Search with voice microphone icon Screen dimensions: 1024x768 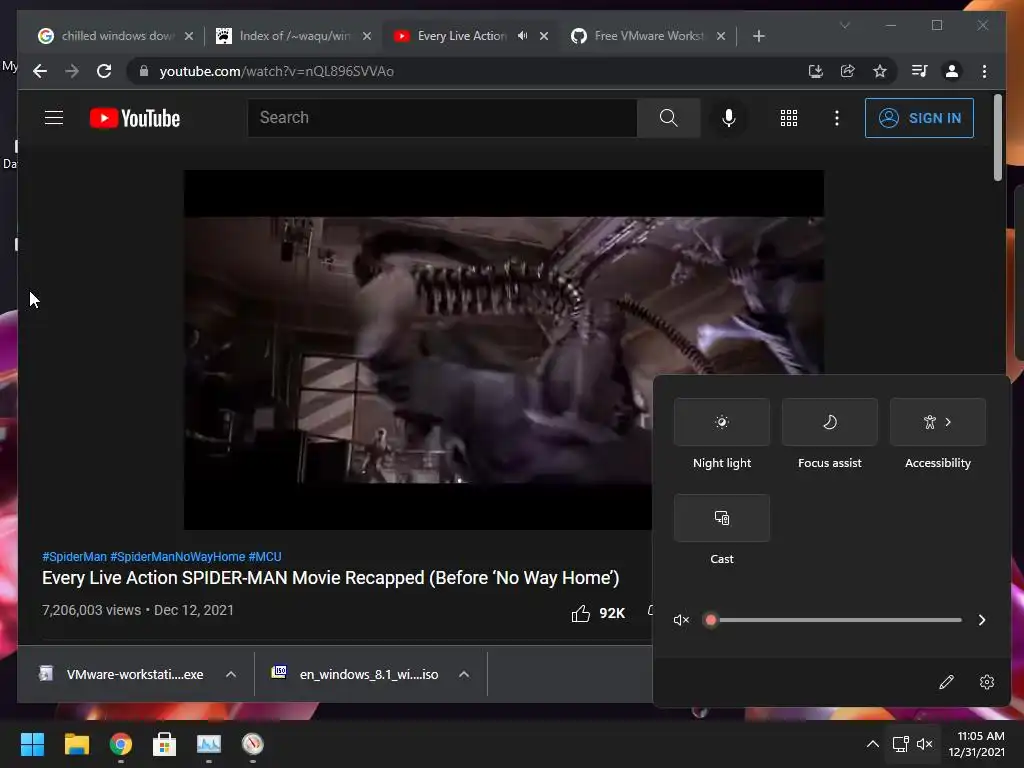pos(729,118)
